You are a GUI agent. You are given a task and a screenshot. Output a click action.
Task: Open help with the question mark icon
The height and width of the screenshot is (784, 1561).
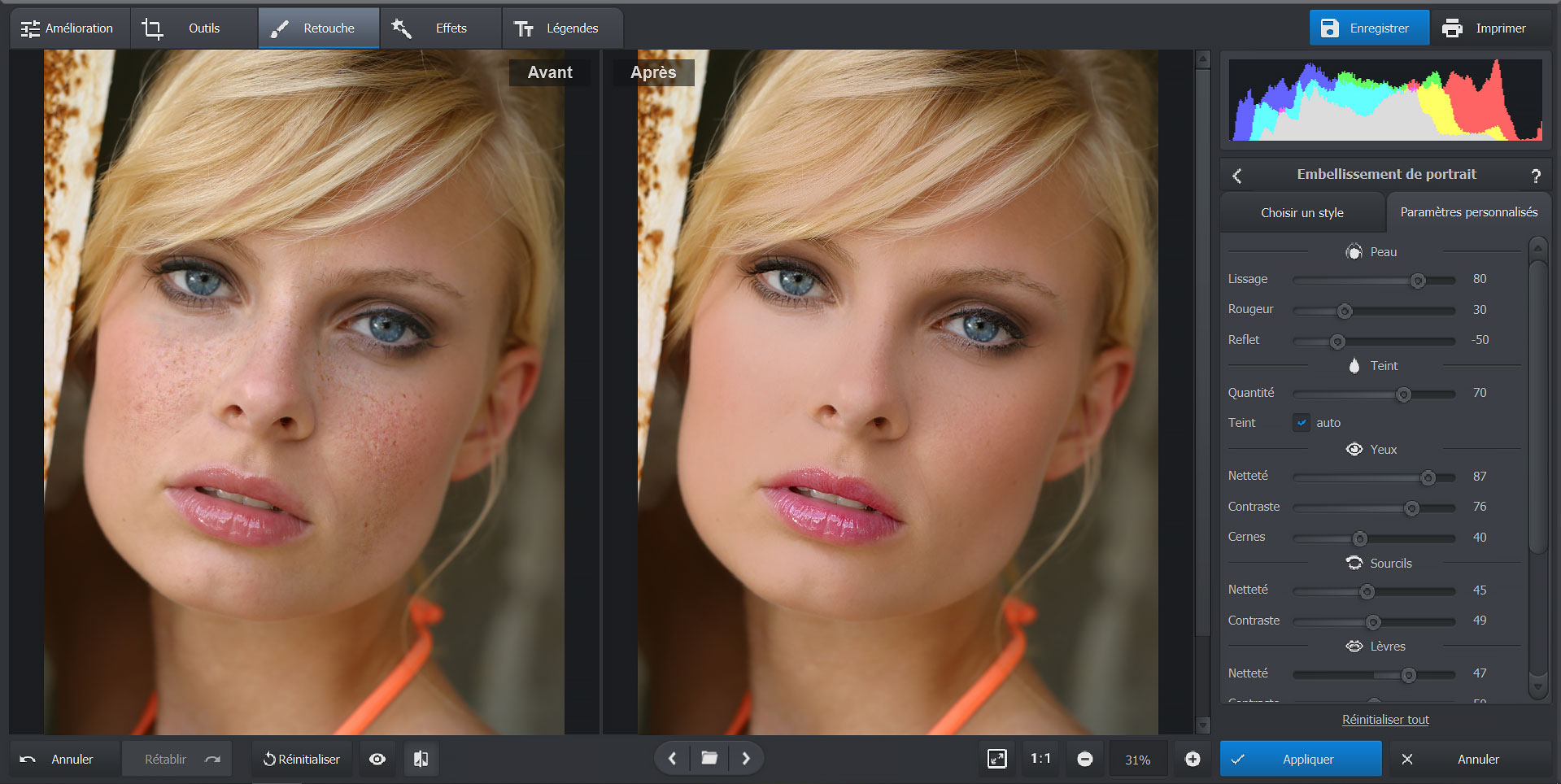coord(1536,176)
